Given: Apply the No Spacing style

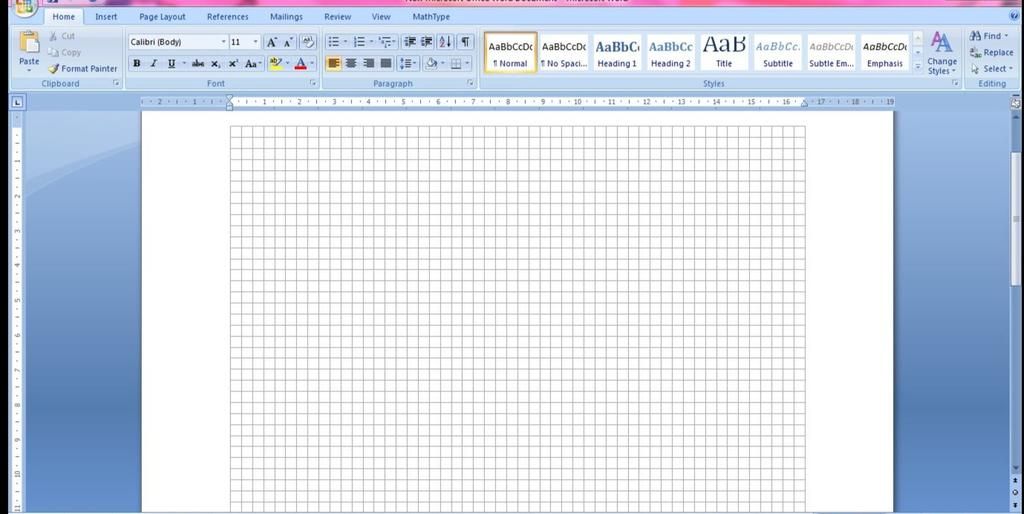Looking at the screenshot, I should tap(564, 52).
